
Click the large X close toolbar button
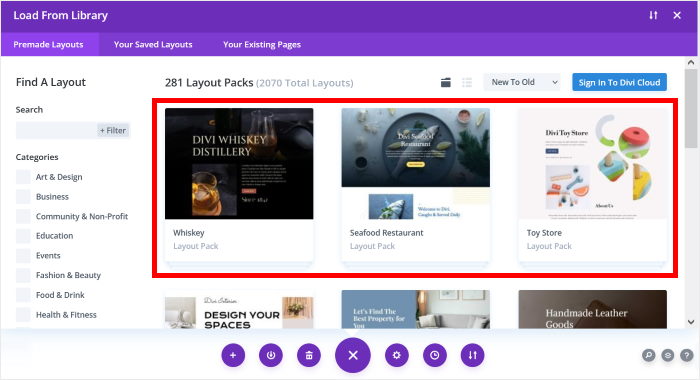coord(353,355)
